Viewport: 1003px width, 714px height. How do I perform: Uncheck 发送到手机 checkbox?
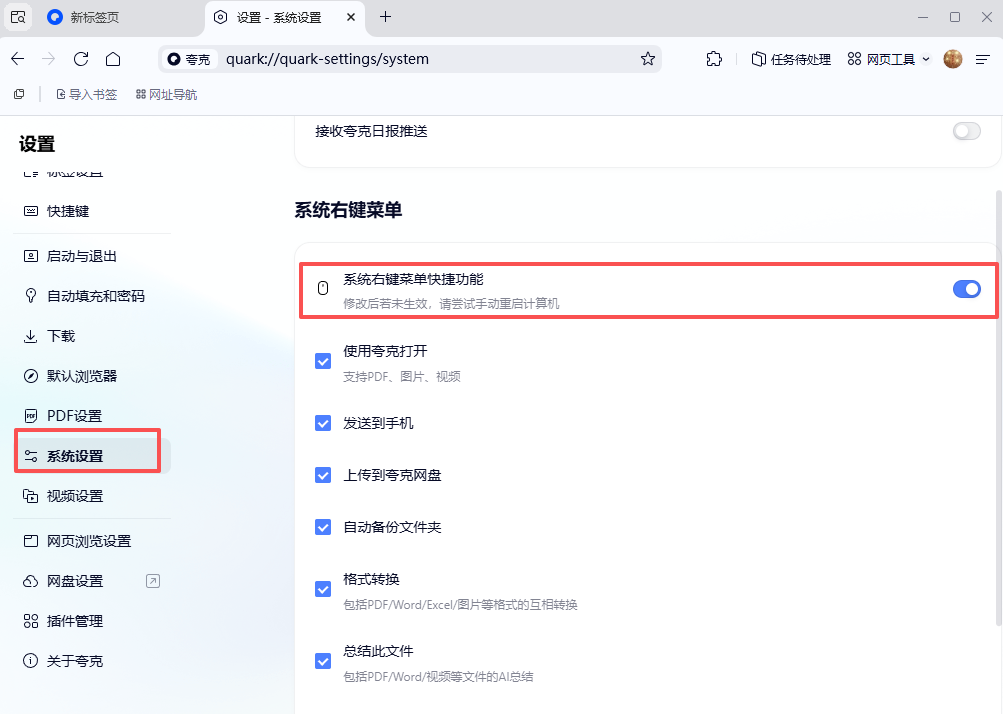click(x=323, y=424)
